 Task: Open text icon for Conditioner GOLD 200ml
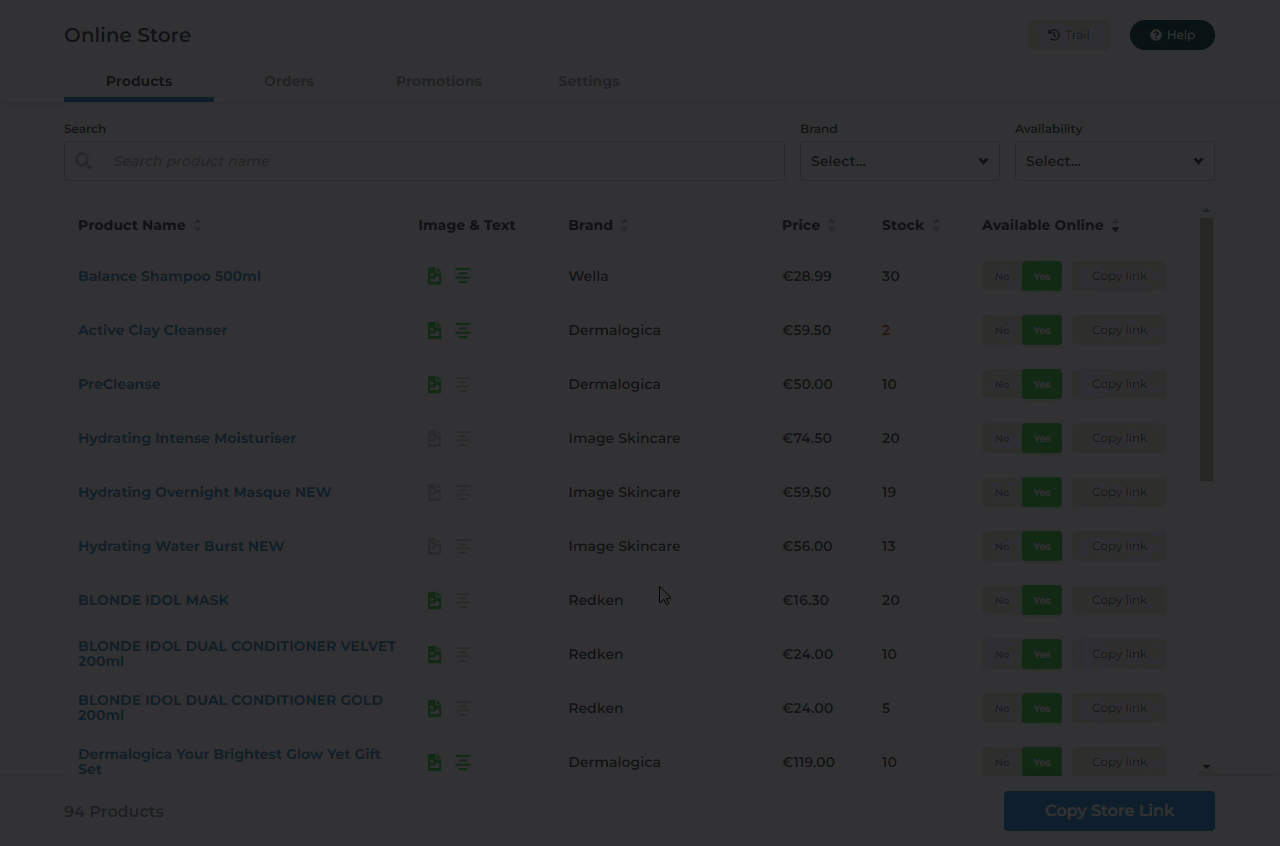(x=463, y=708)
